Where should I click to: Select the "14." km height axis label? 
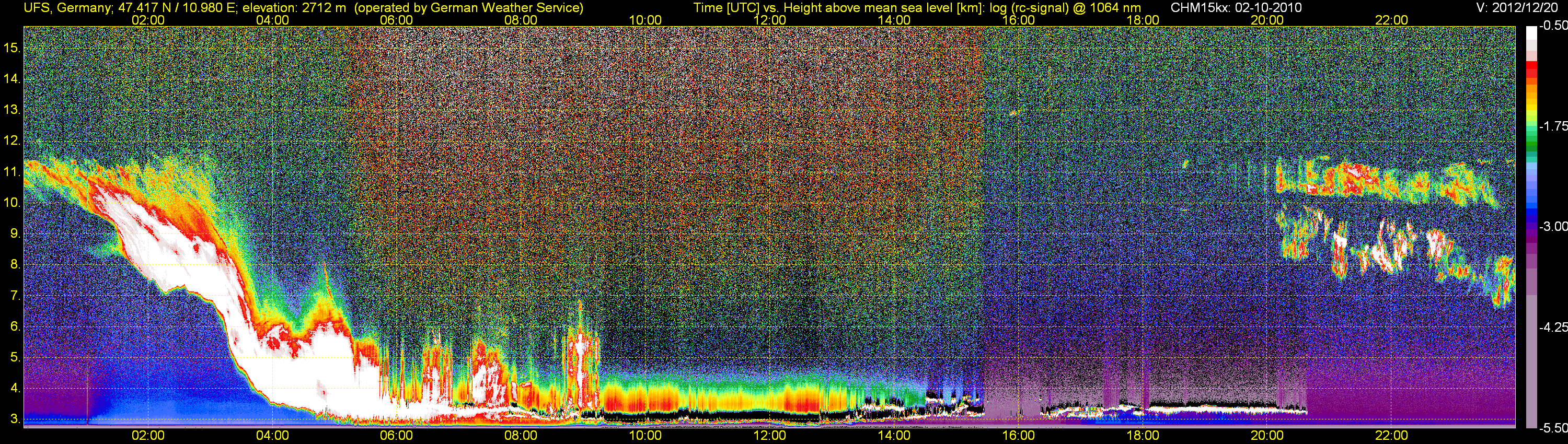(12, 78)
